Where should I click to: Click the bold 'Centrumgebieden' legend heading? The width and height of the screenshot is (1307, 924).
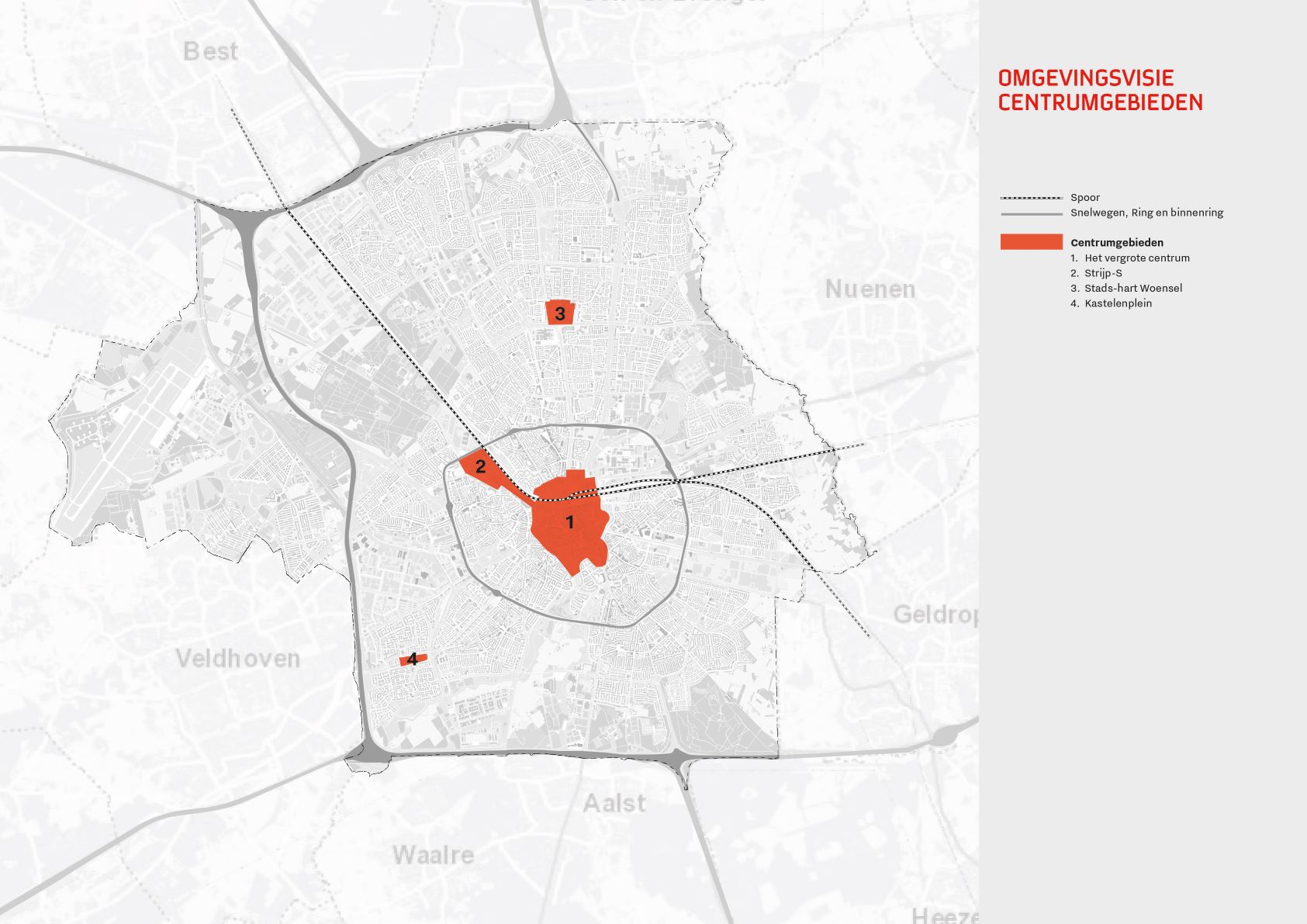pos(1117,243)
